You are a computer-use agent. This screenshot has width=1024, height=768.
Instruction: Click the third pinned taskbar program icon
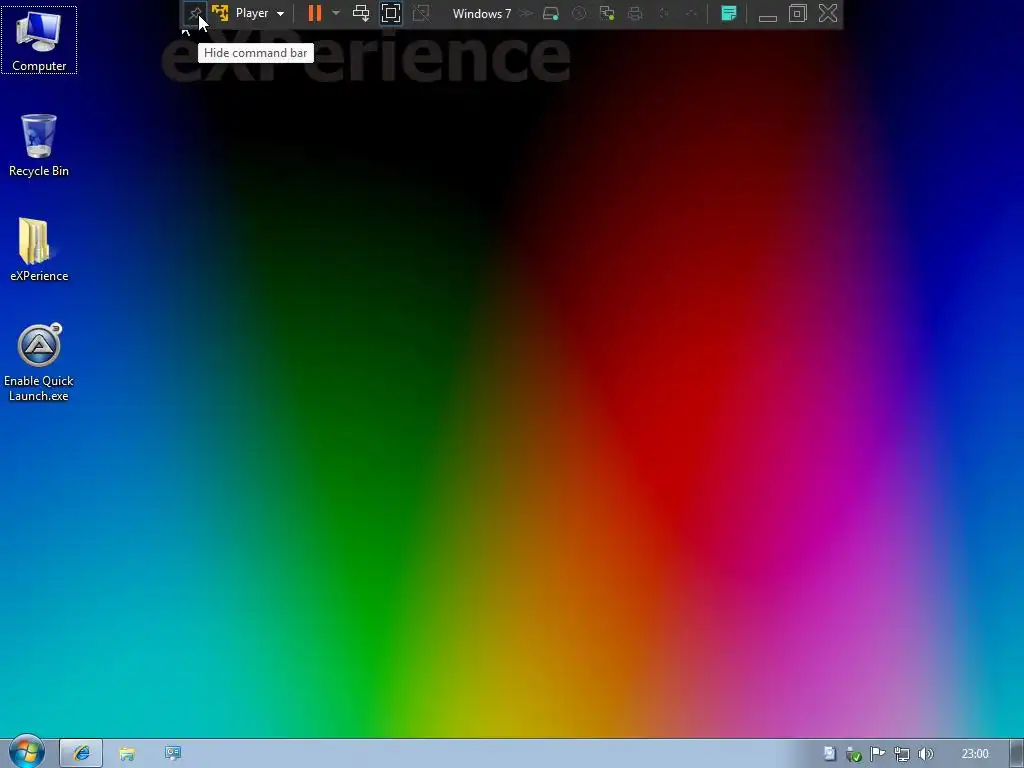click(172, 754)
